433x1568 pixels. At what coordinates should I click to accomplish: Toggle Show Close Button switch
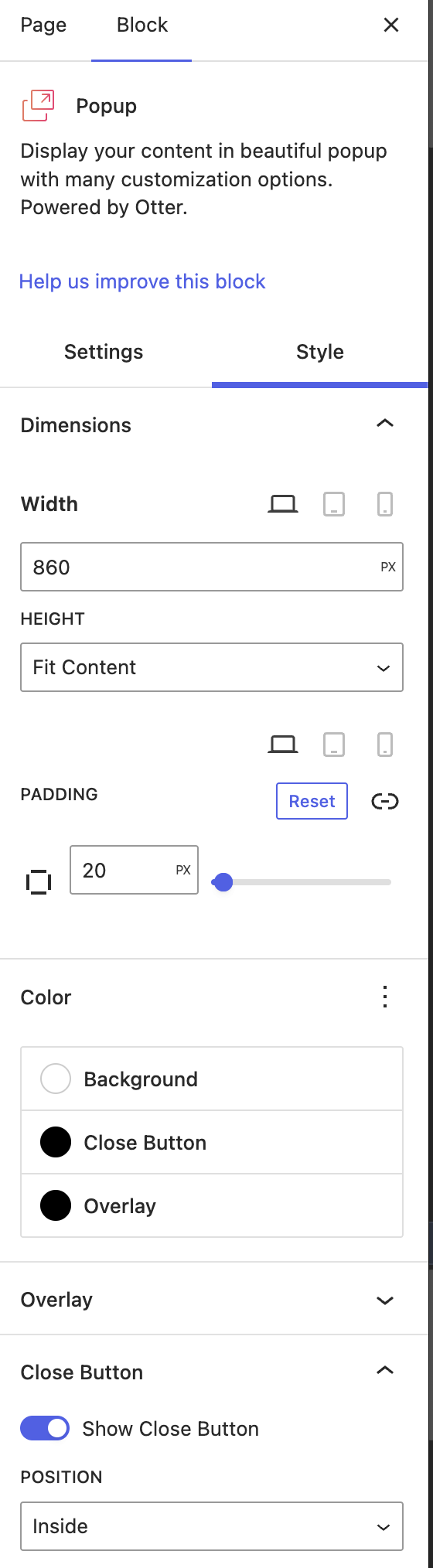(45, 1428)
